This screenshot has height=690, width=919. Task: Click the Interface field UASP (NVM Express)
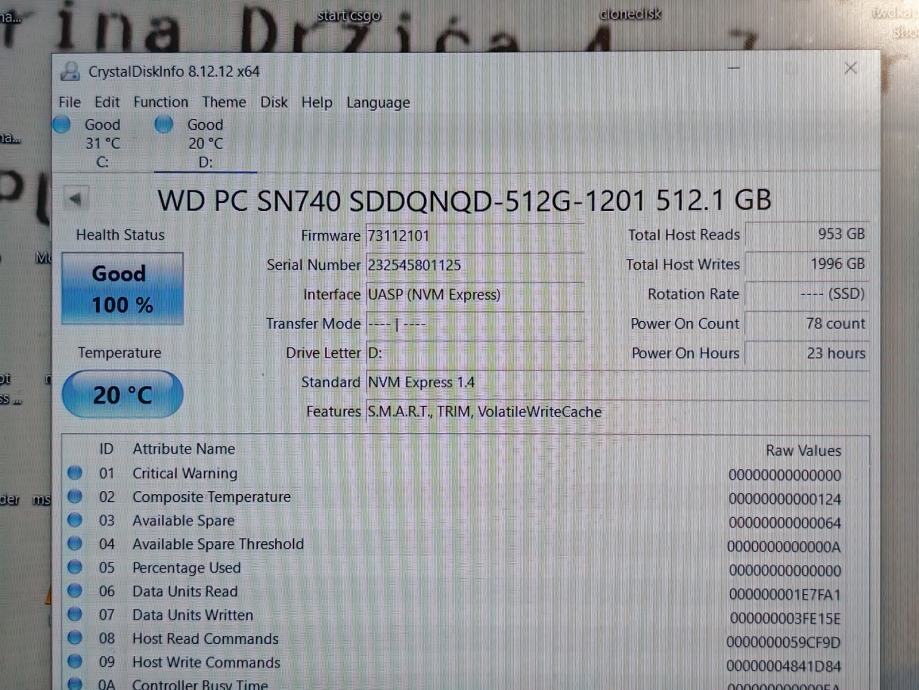coord(474,294)
